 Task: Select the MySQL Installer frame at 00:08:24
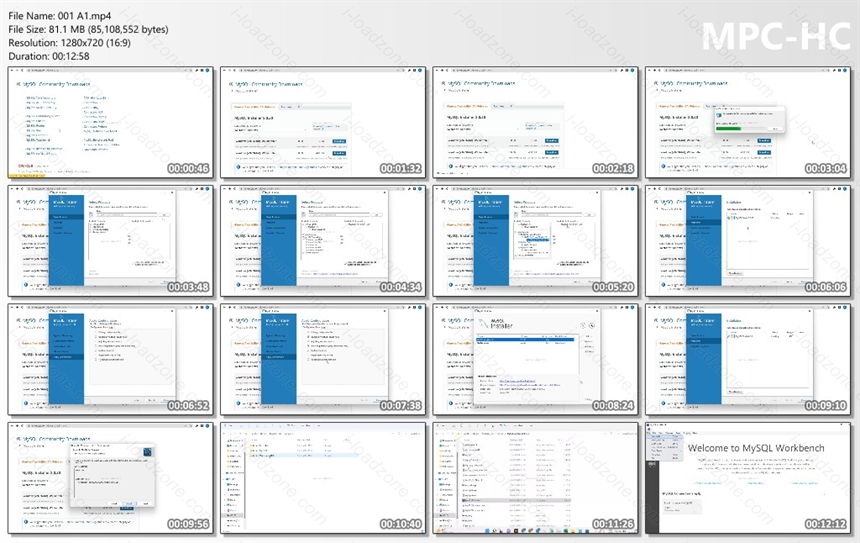[x=535, y=359]
